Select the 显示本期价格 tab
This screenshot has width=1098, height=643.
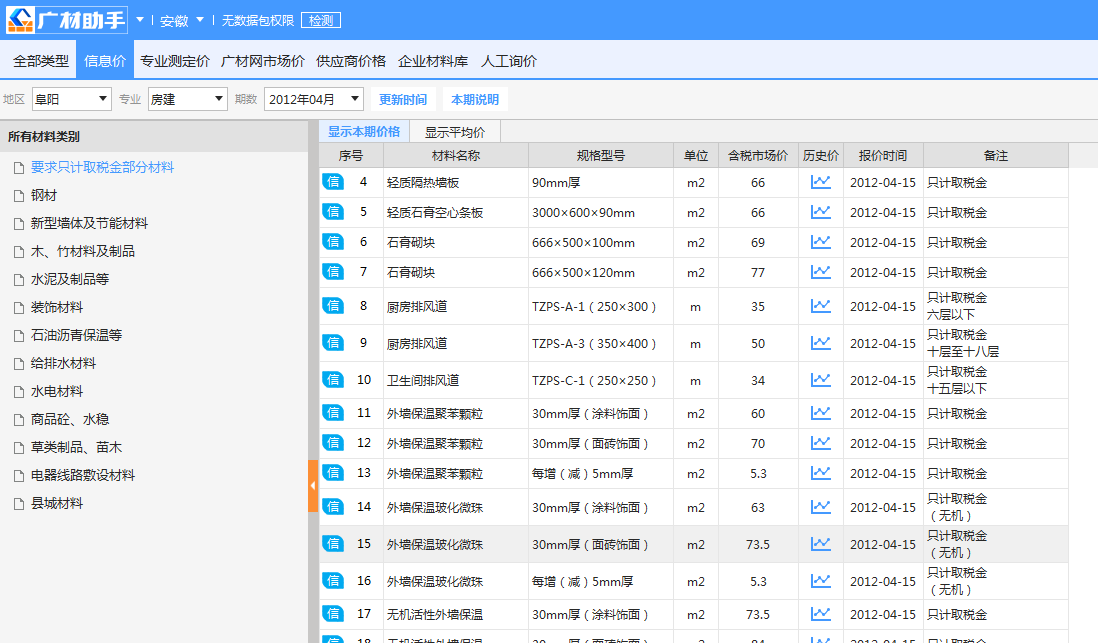pos(363,132)
